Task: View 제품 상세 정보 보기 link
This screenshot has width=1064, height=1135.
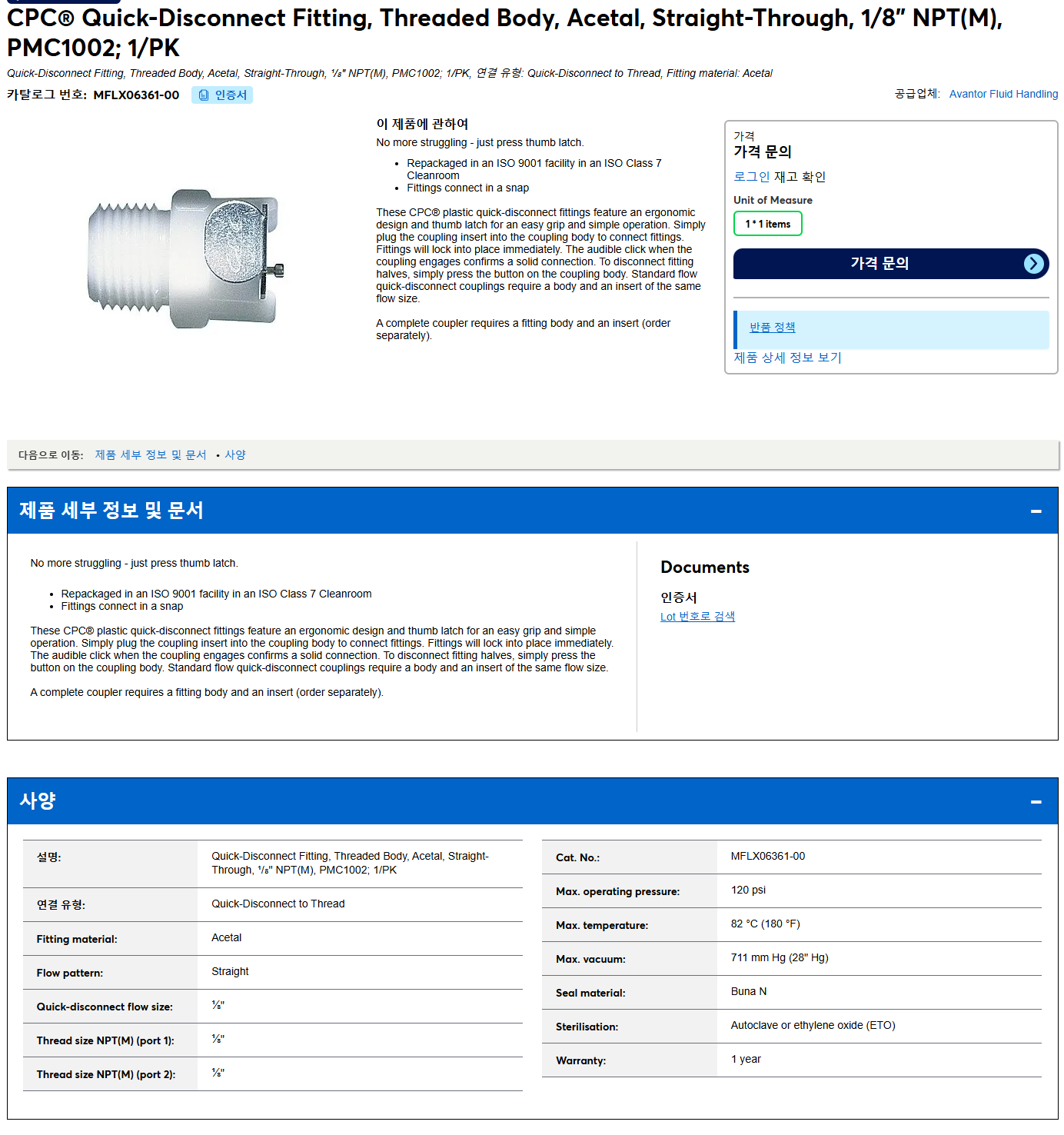Action: coord(787,358)
